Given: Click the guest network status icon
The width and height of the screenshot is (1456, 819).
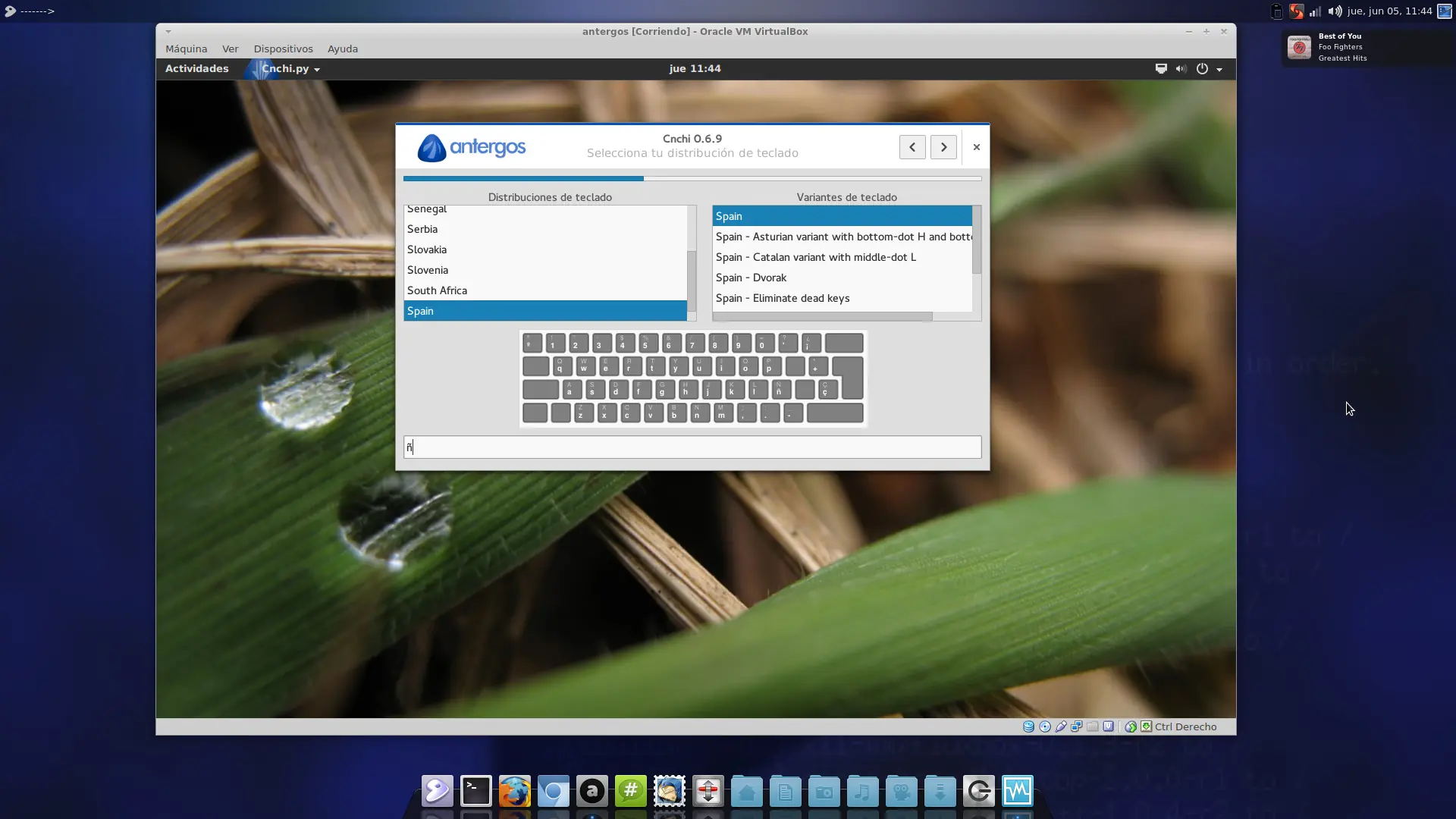Looking at the screenshot, I should tap(1161, 68).
